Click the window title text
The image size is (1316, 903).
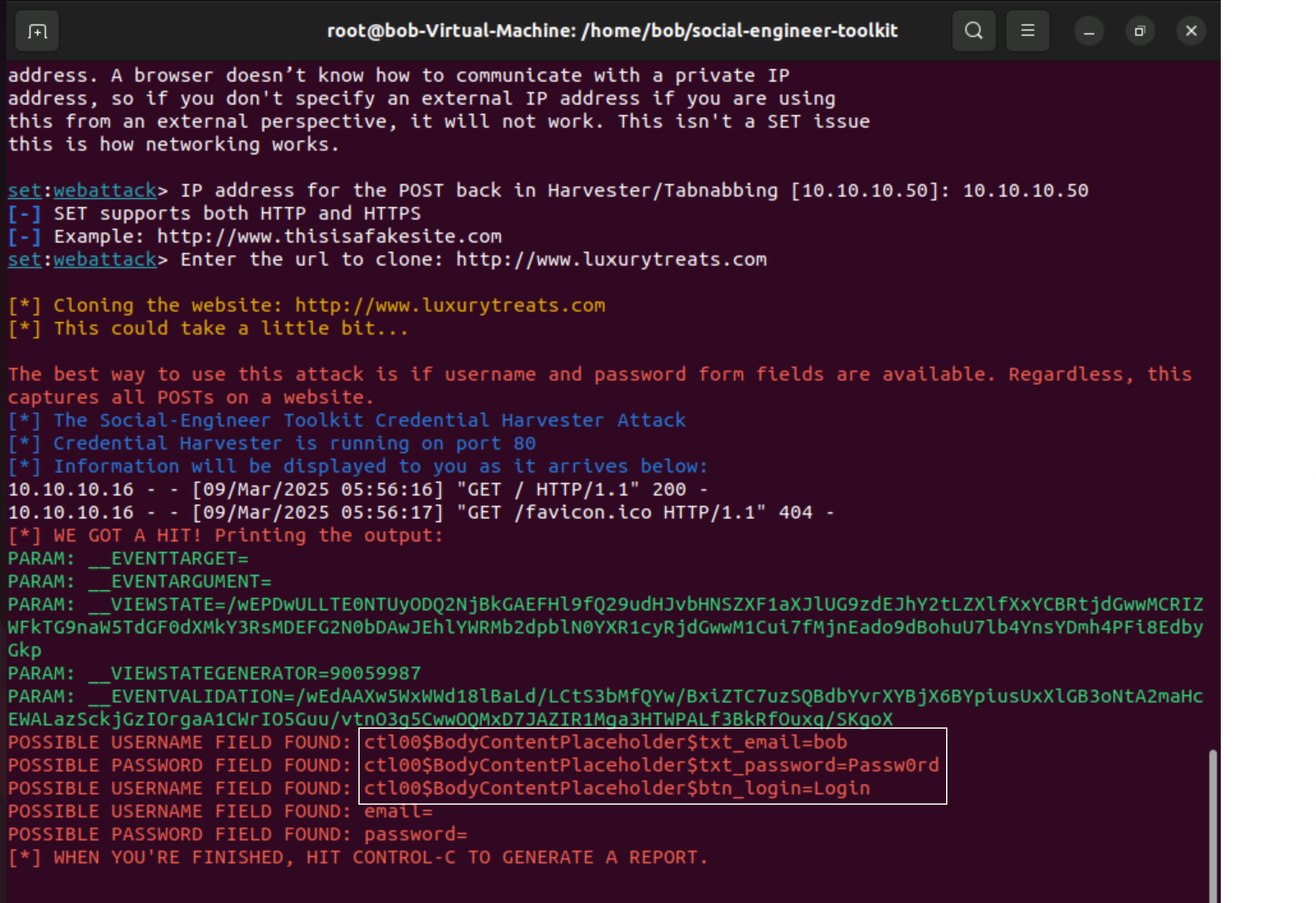(612, 31)
